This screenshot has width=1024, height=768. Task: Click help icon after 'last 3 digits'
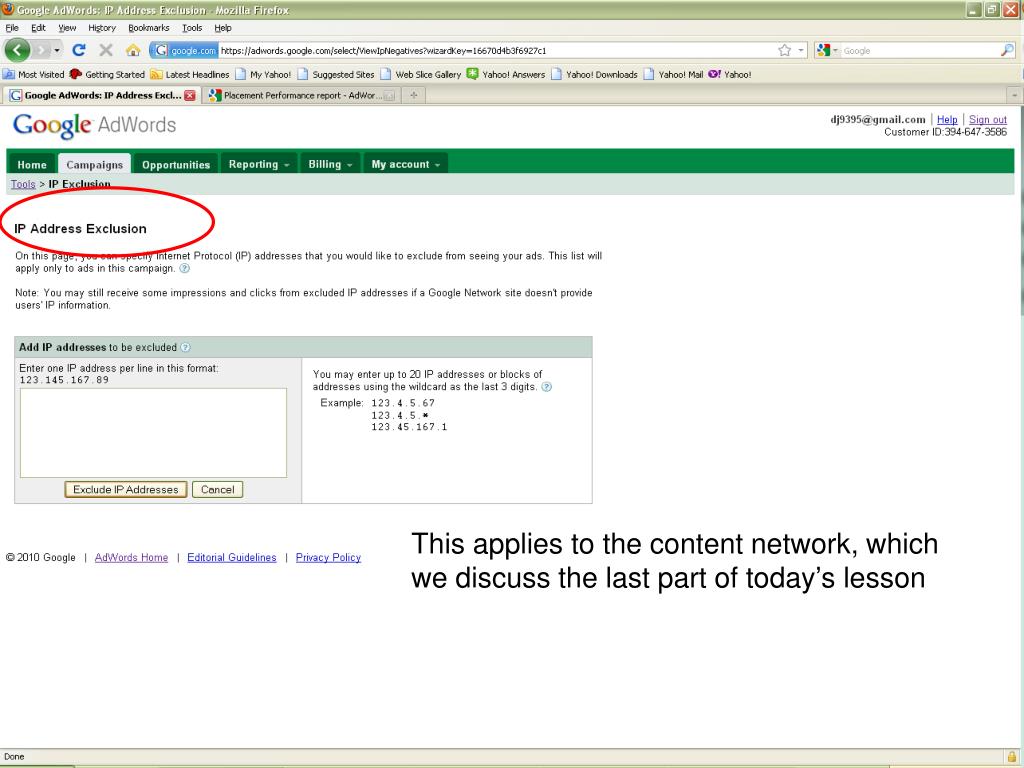(547, 387)
